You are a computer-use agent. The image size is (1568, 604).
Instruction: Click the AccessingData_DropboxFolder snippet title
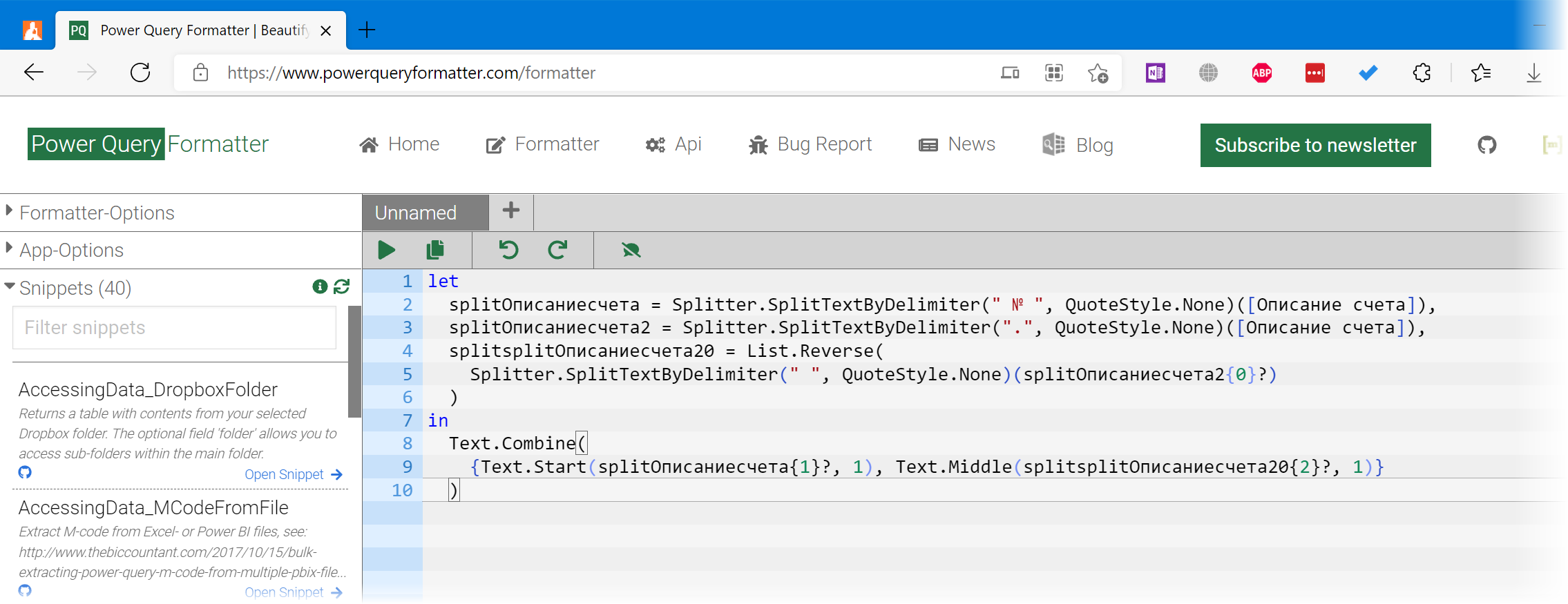148,389
